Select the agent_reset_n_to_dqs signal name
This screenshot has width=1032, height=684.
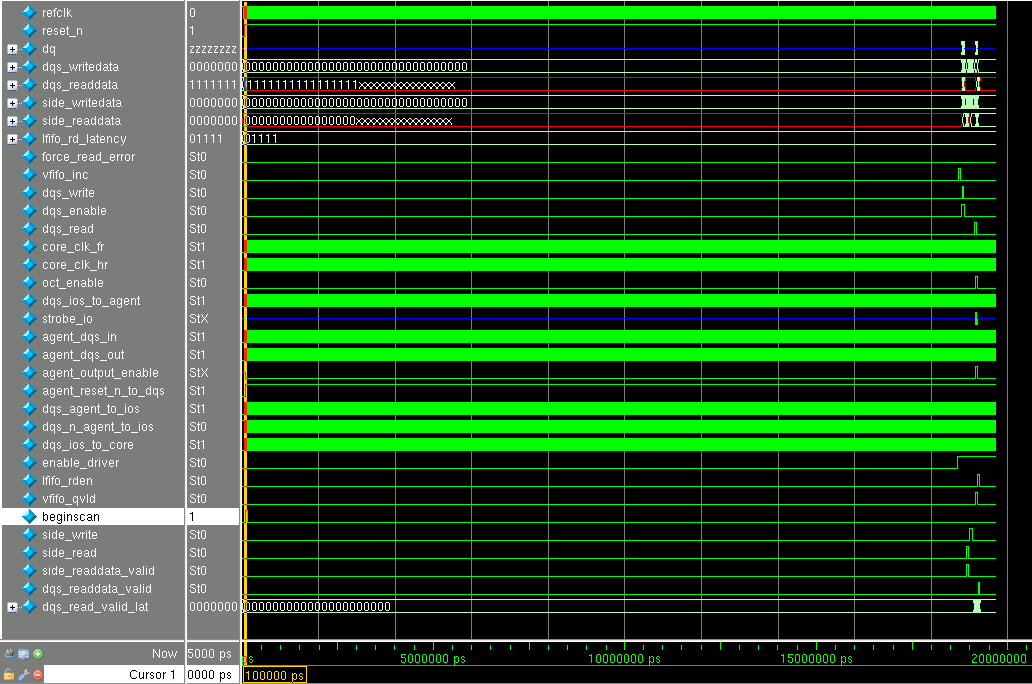click(103, 391)
